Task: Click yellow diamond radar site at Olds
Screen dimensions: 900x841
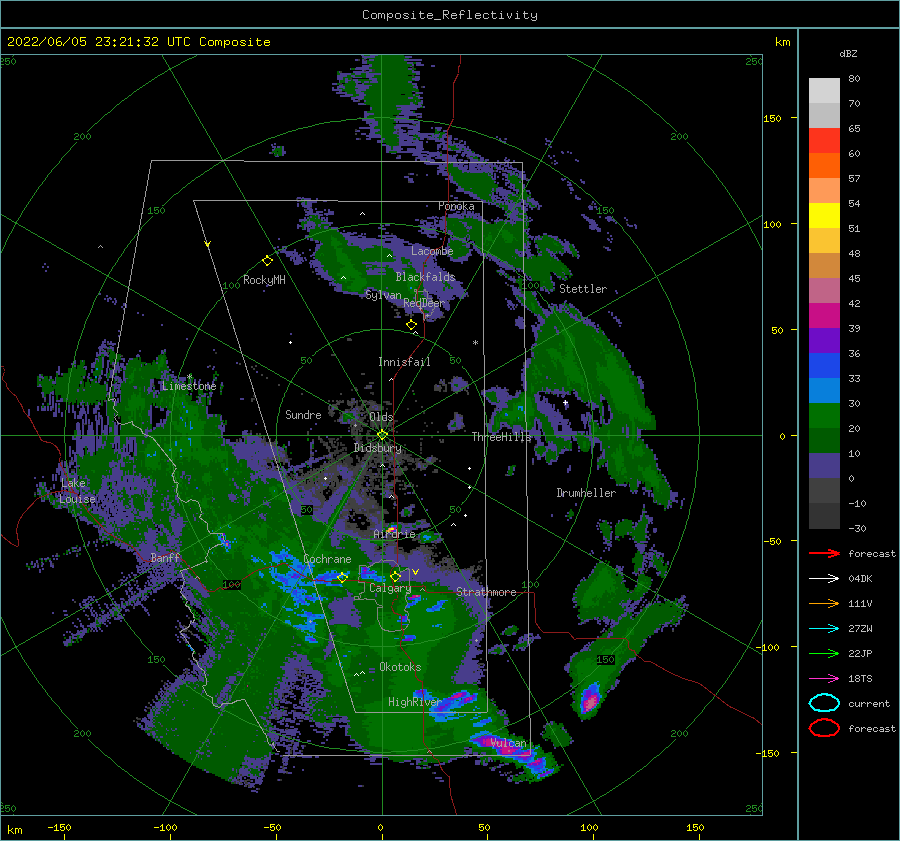Action: (x=382, y=435)
